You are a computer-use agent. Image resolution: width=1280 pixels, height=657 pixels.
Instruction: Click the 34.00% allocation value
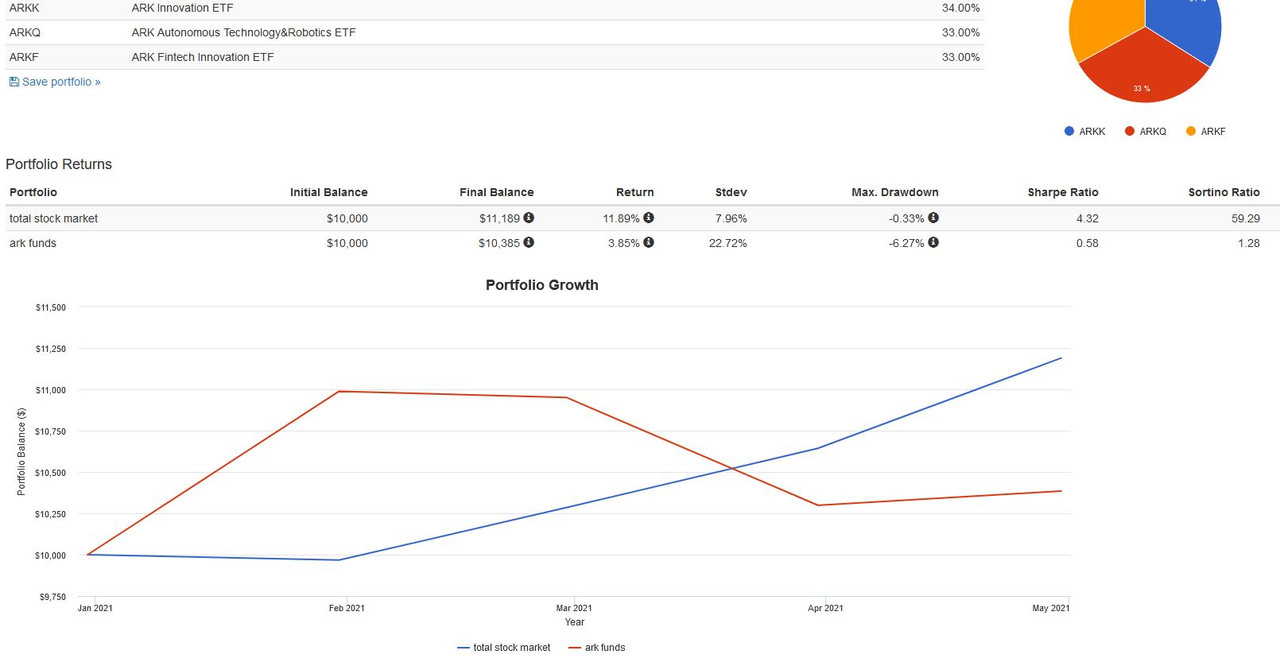(x=961, y=8)
